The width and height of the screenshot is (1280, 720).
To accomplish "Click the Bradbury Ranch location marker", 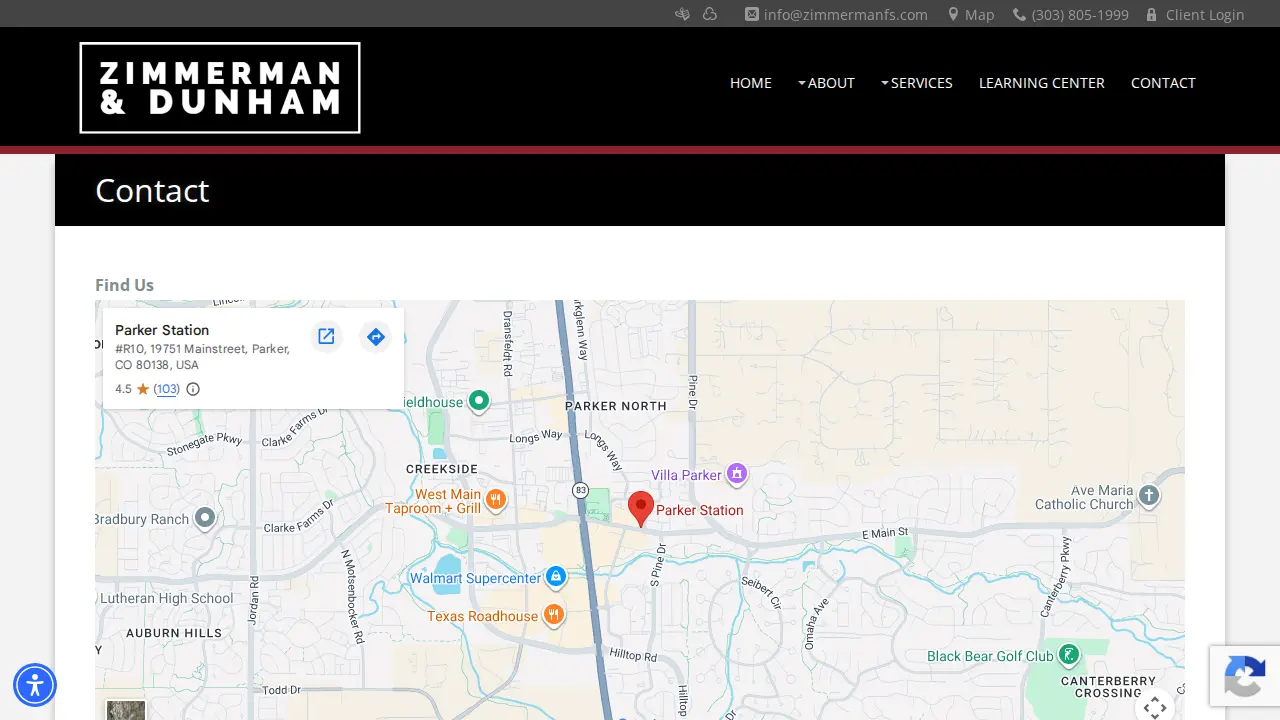I will point(205,518).
